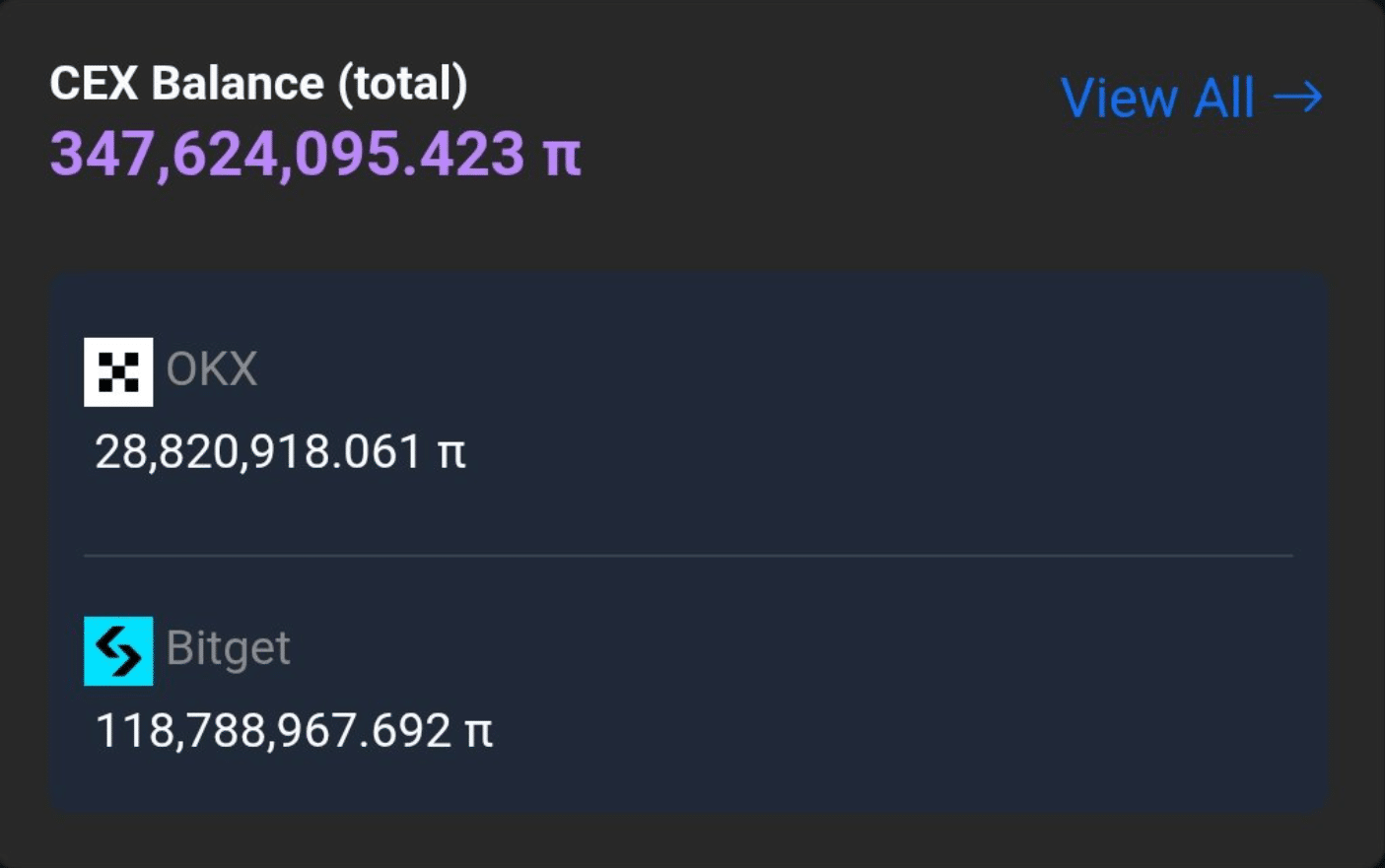The height and width of the screenshot is (868, 1385).
Task: Click the right arrow beside View All
Action: tap(1297, 97)
